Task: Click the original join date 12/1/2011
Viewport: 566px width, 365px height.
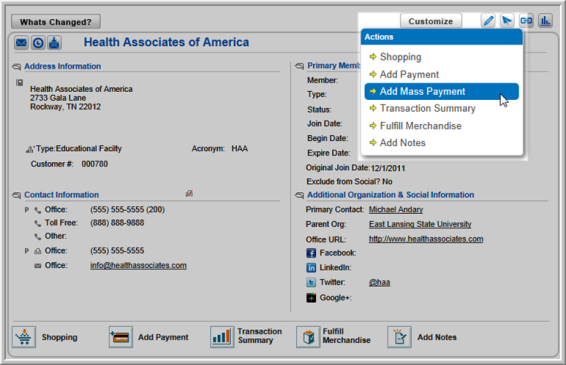Action: click(388, 168)
